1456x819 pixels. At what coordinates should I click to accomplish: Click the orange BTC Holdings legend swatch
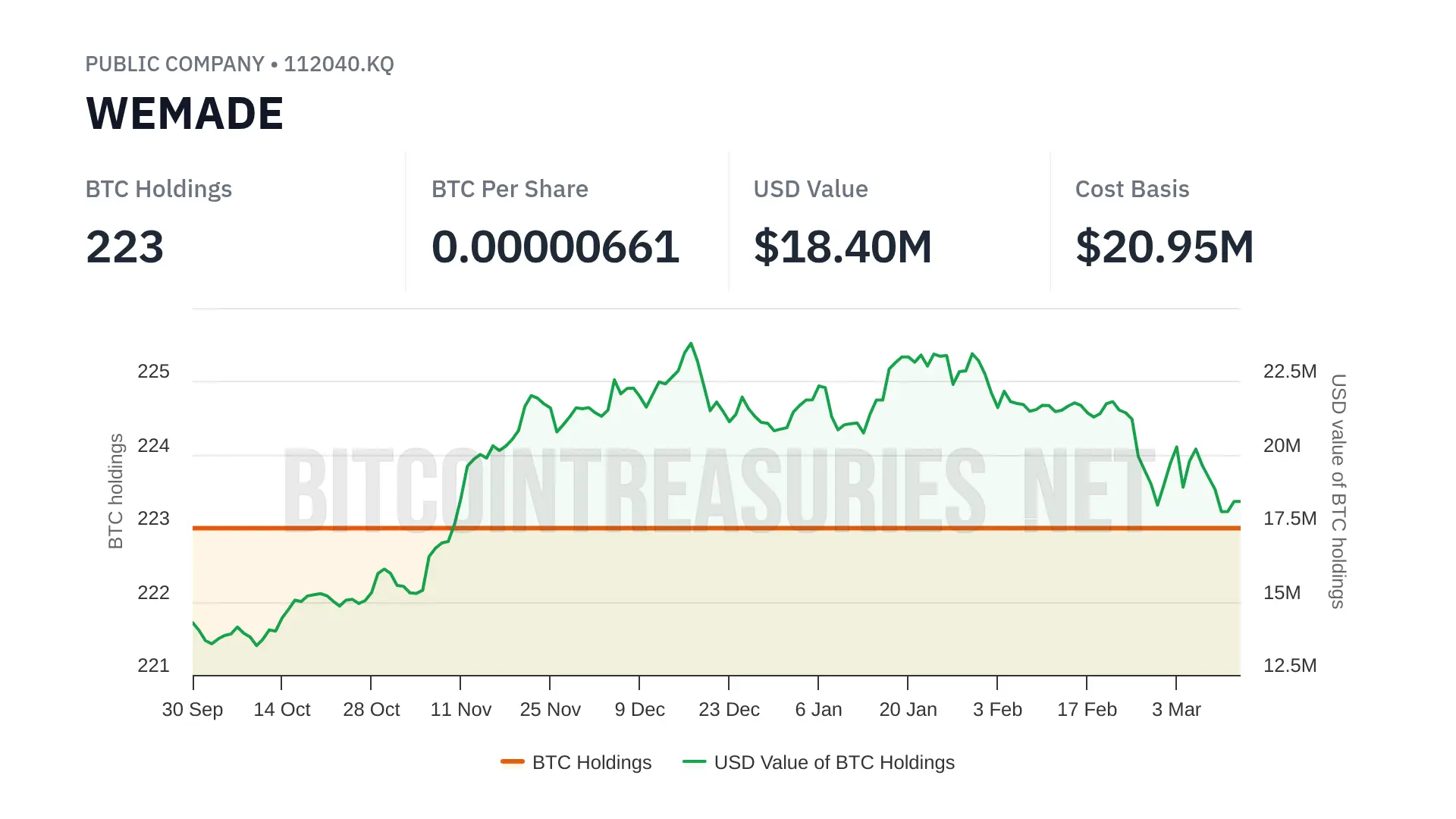(x=513, y=761)
